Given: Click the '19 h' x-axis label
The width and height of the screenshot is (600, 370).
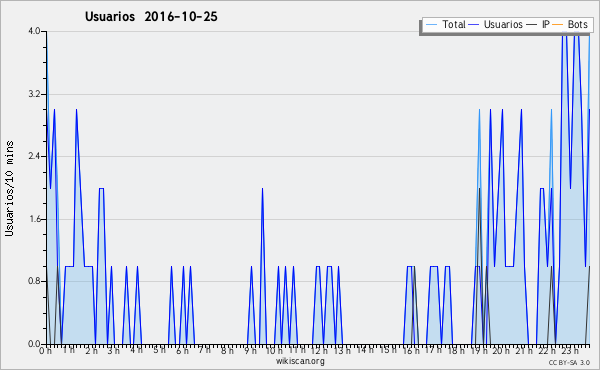Looking at the screenshot, I should pyautogui.click(x=478, y=351).
